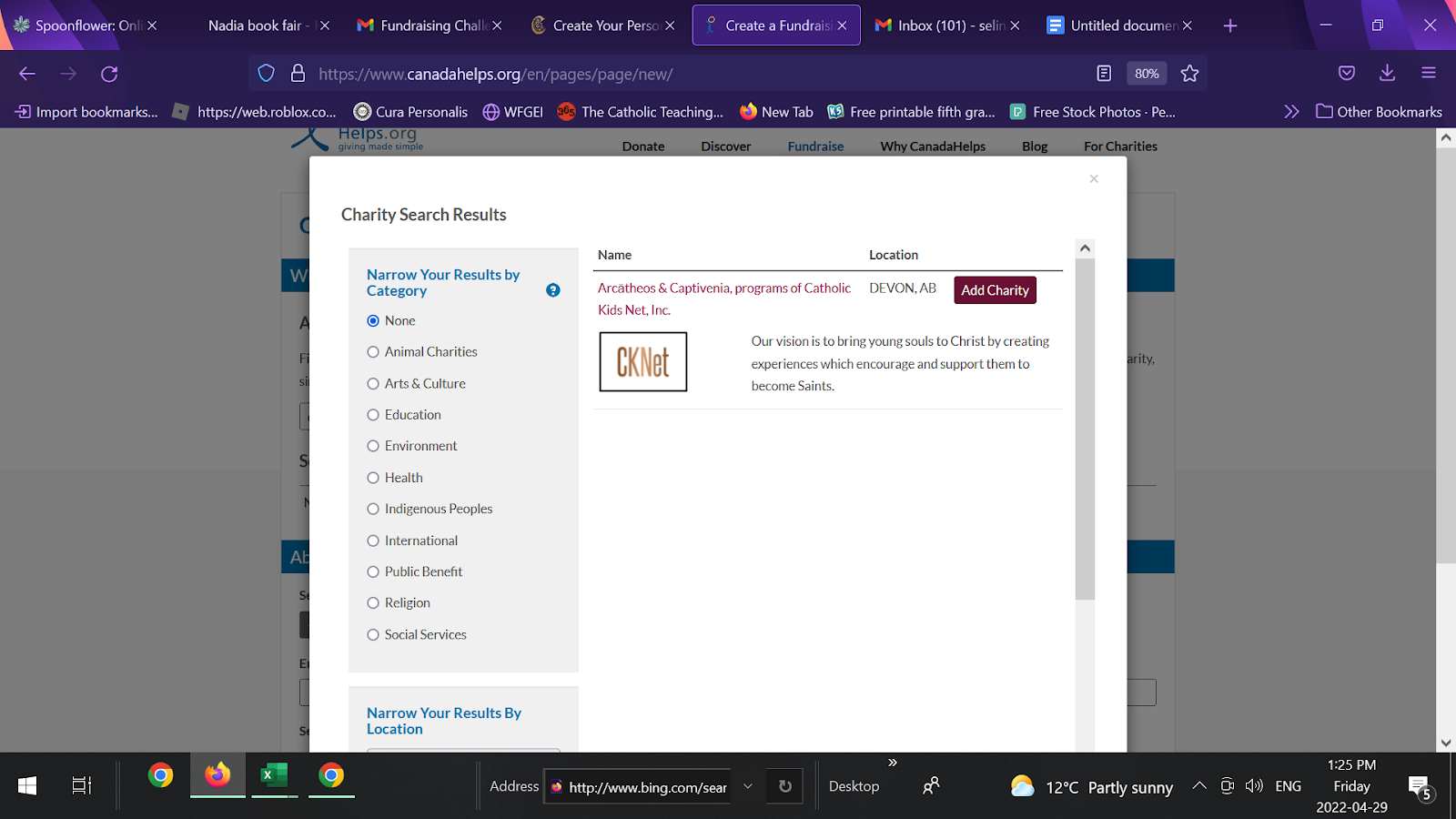1456x819 pixels.
Task: Select Religion category radio button
Action: click(x=373, y=602)
